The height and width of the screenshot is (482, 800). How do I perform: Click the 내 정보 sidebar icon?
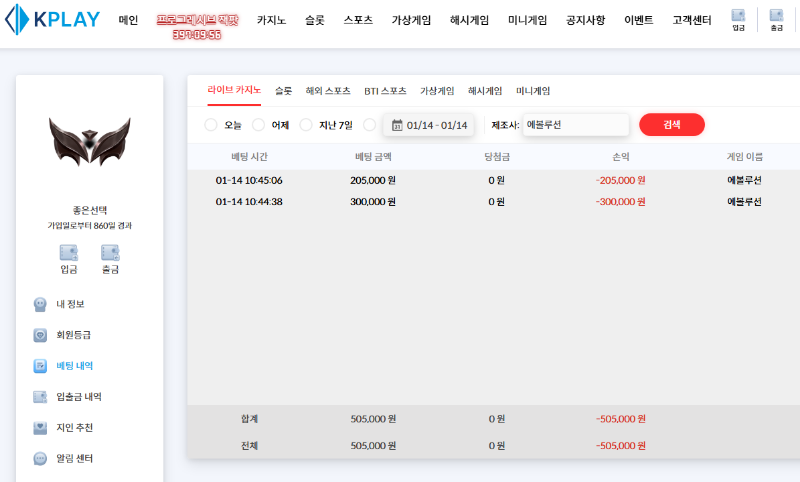(40, 304)
